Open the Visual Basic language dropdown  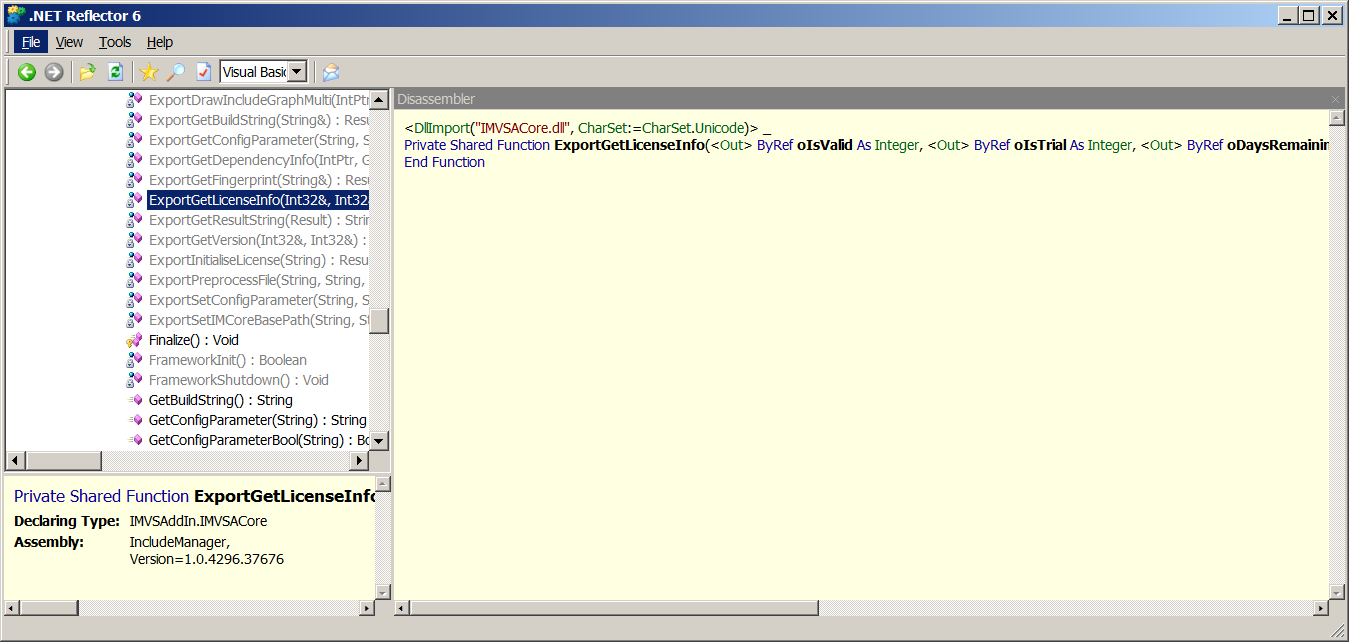click(297, 72)
